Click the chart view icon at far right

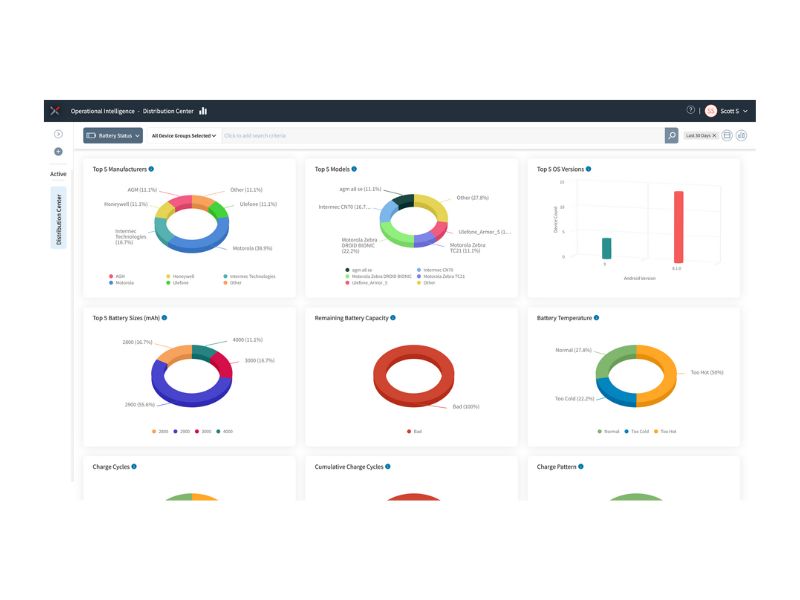742,135
